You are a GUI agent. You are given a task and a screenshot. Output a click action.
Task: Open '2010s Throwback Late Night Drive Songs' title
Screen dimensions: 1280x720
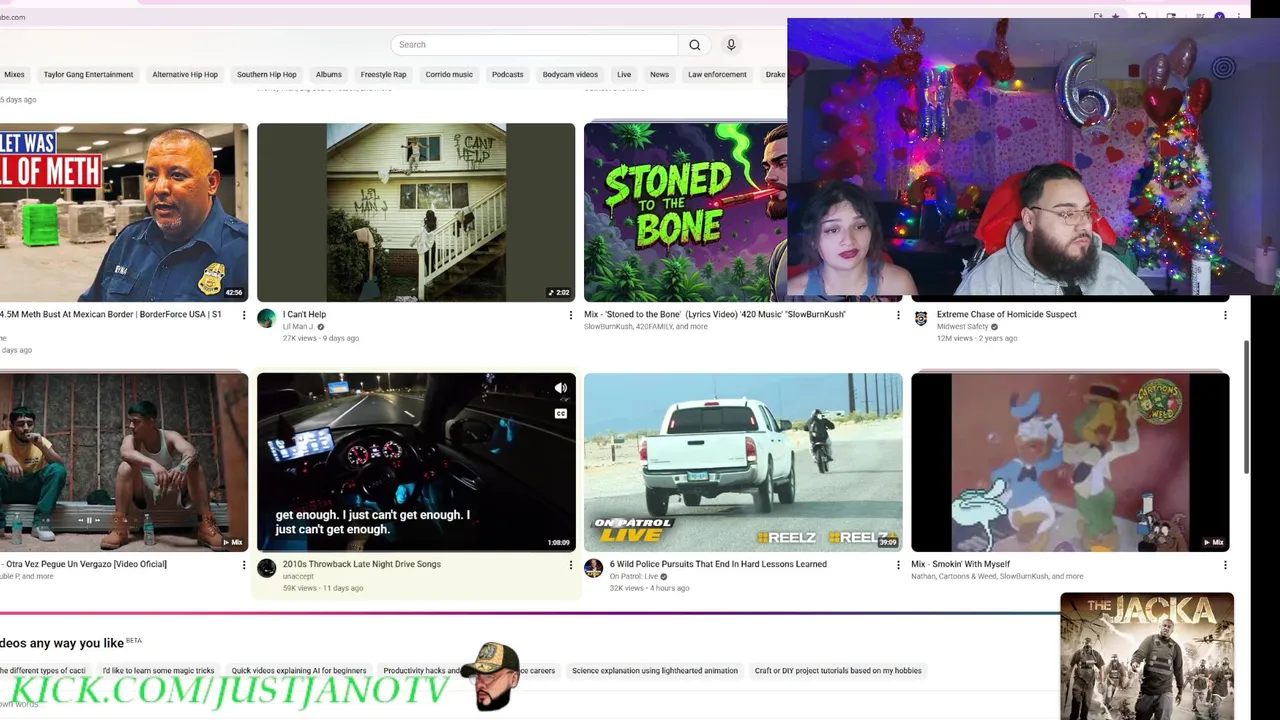point(362,564)
